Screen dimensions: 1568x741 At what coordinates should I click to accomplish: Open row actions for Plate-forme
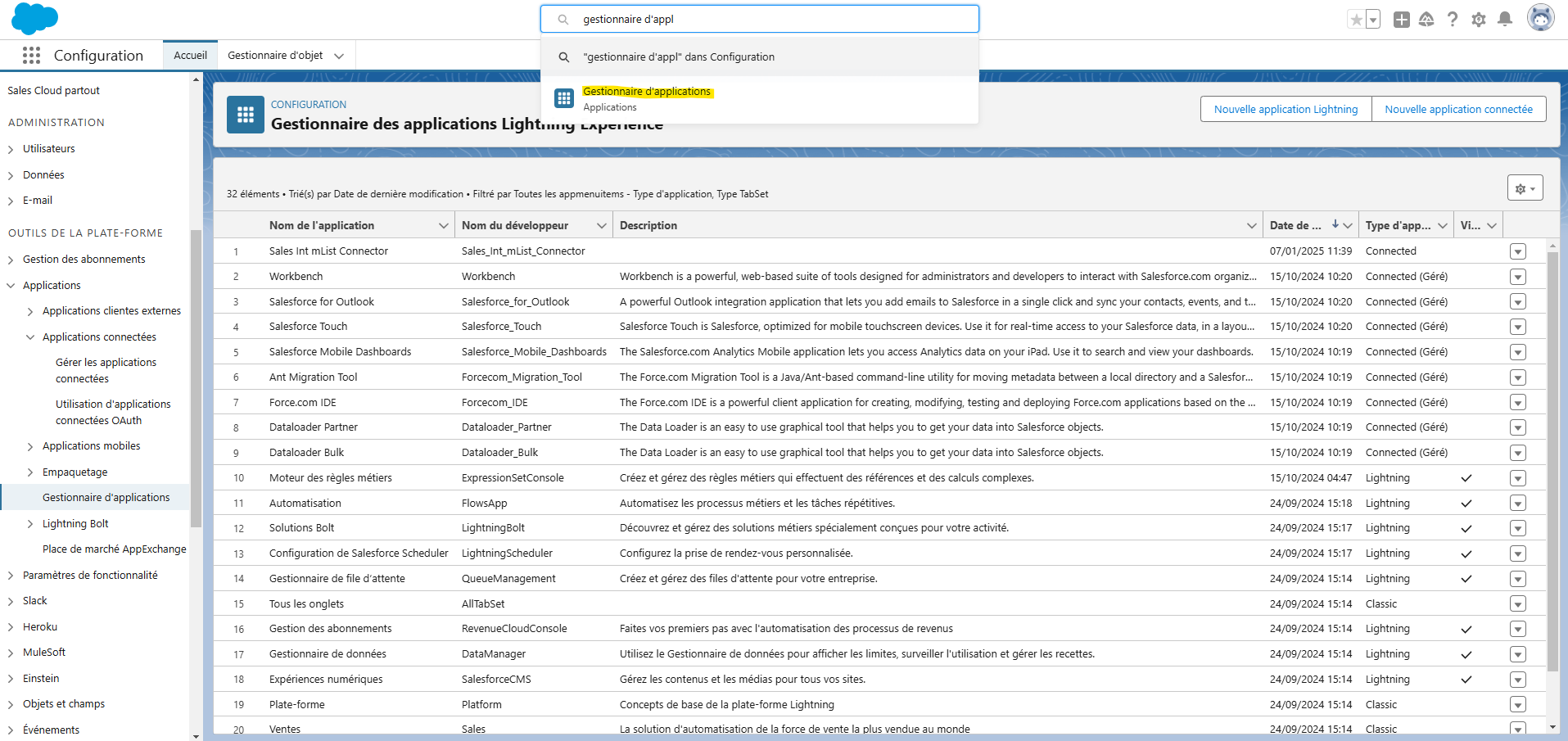(x=1518, y=705)
